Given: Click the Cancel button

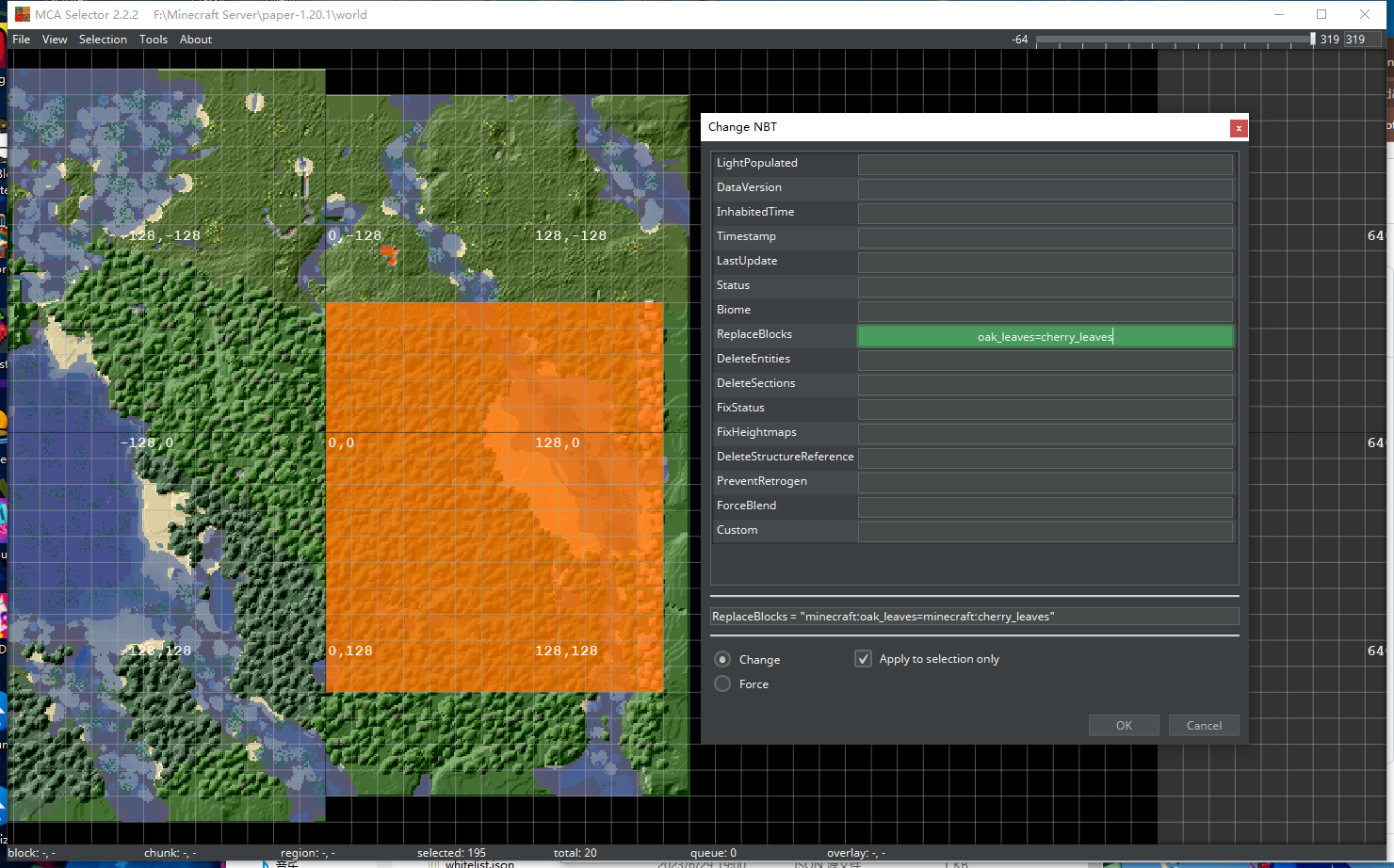Looking at the screenshot, I should [1204, 725].
